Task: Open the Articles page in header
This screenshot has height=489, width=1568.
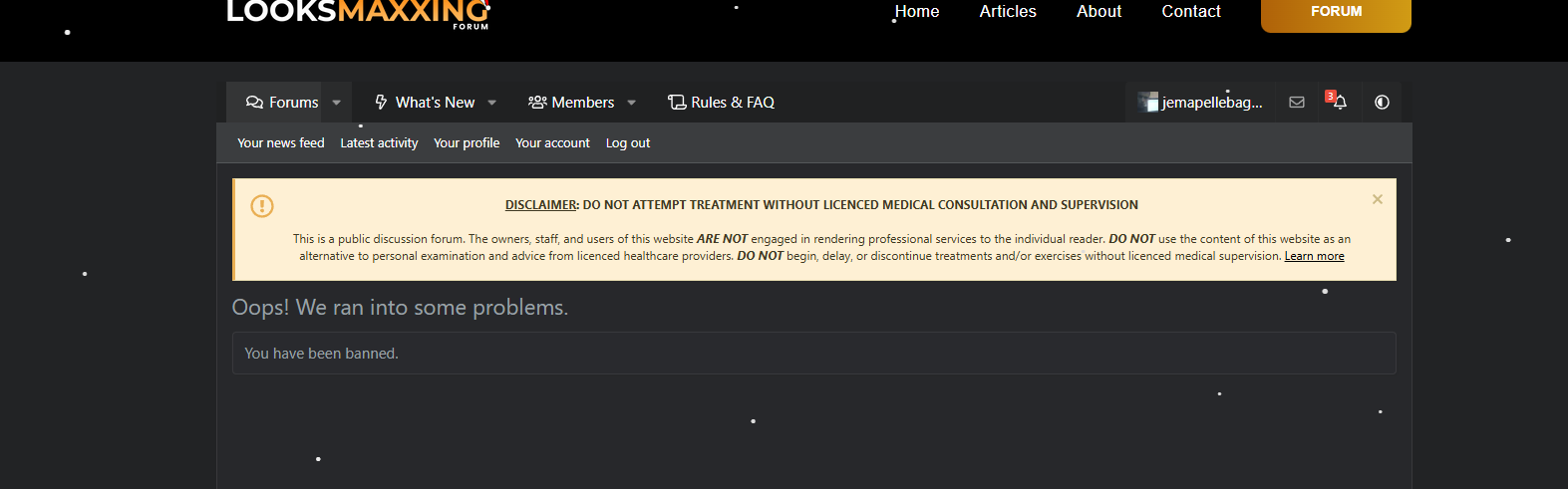Action: pyautogui.click(x=1007, y=12)
